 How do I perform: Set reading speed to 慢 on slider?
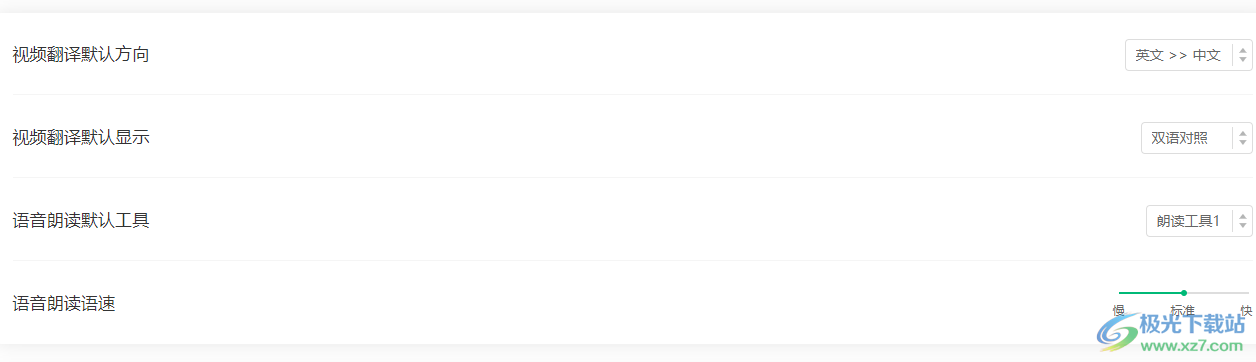[1119, 310]
